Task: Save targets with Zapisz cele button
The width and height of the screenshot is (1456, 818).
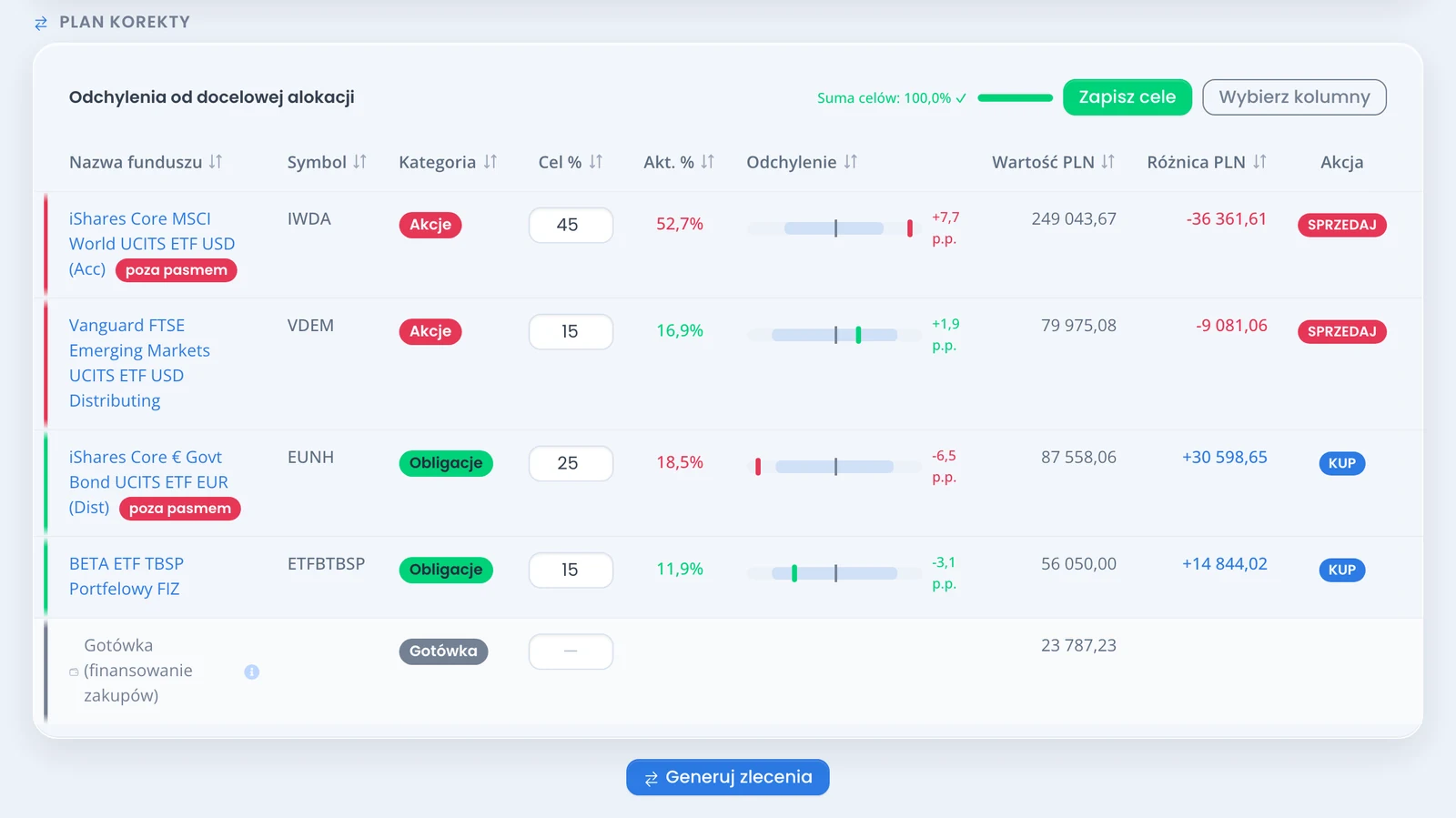Action: (1127, 97)
